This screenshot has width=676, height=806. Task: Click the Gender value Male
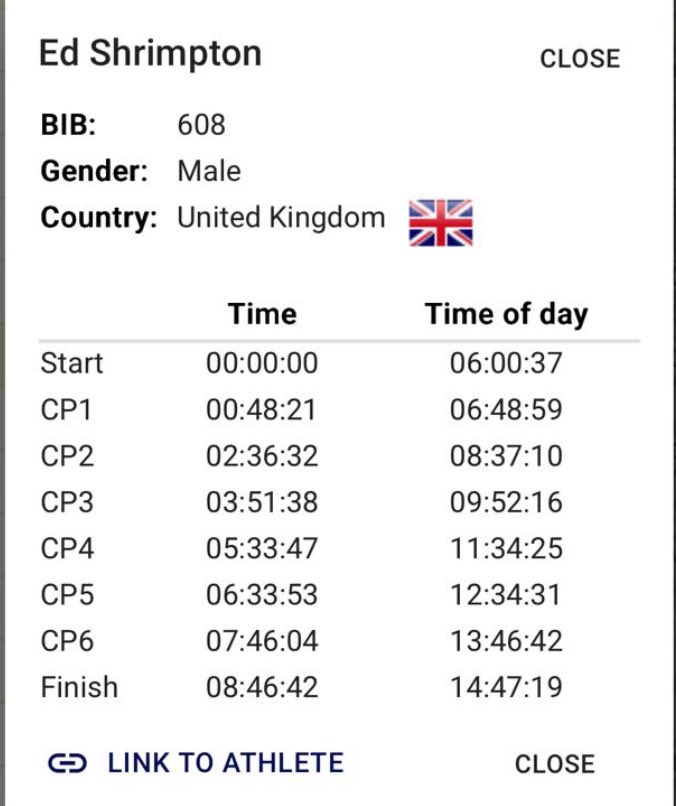coord(209,171)
